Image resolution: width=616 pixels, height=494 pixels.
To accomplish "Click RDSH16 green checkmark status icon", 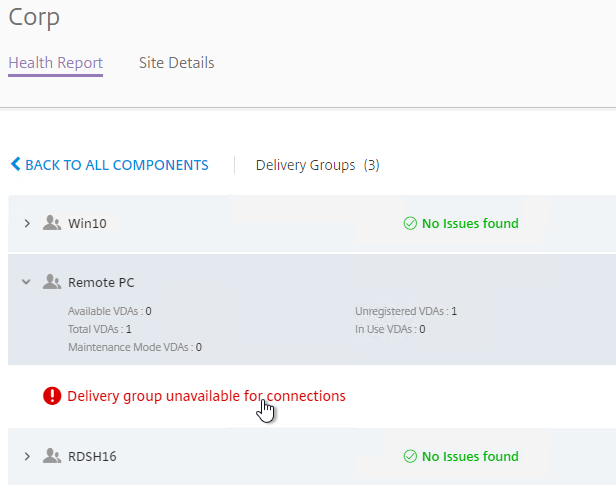I will tap(410, 457).
